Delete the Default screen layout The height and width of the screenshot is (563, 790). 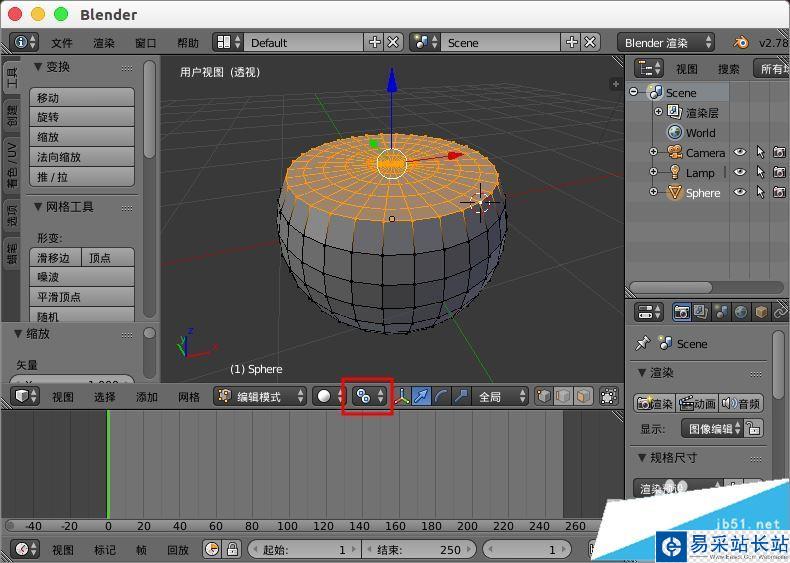pyautogui.click(x=393, y=42)
